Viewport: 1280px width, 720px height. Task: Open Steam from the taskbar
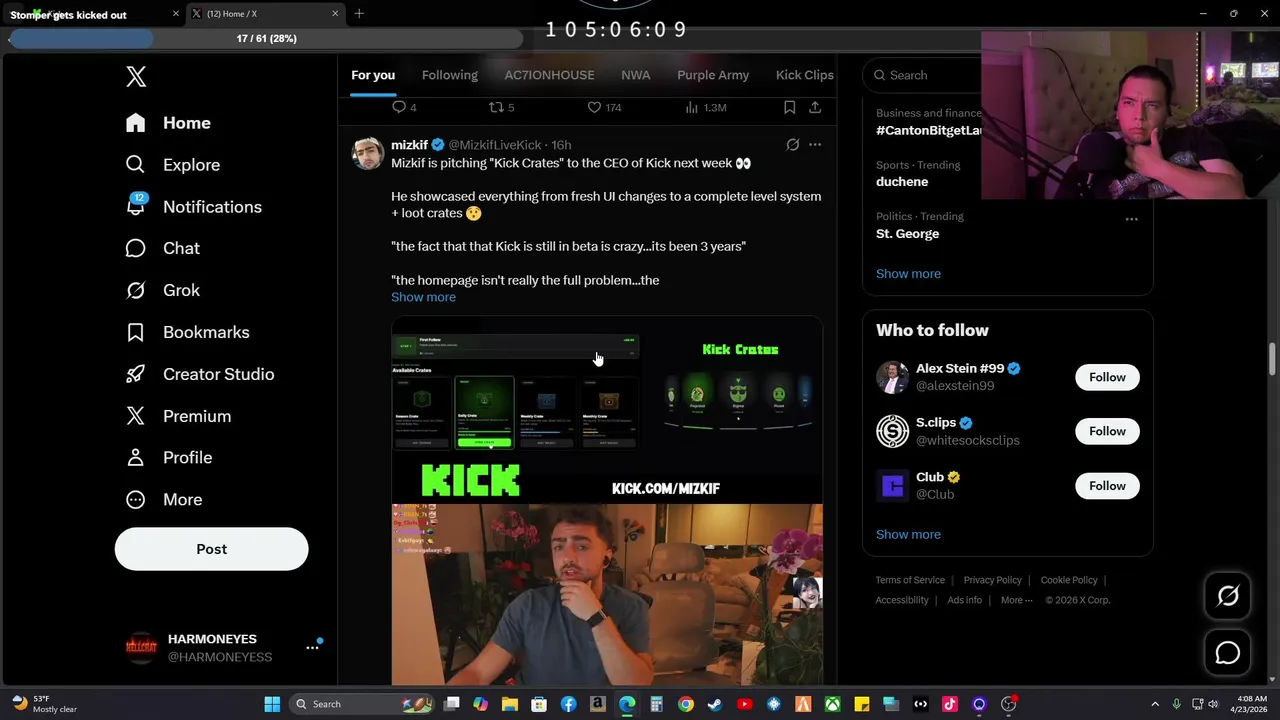click(x=714, y=704)
